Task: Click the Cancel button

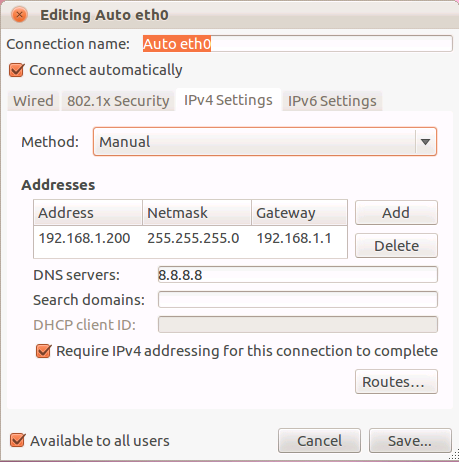Action: tap(319, 441)
